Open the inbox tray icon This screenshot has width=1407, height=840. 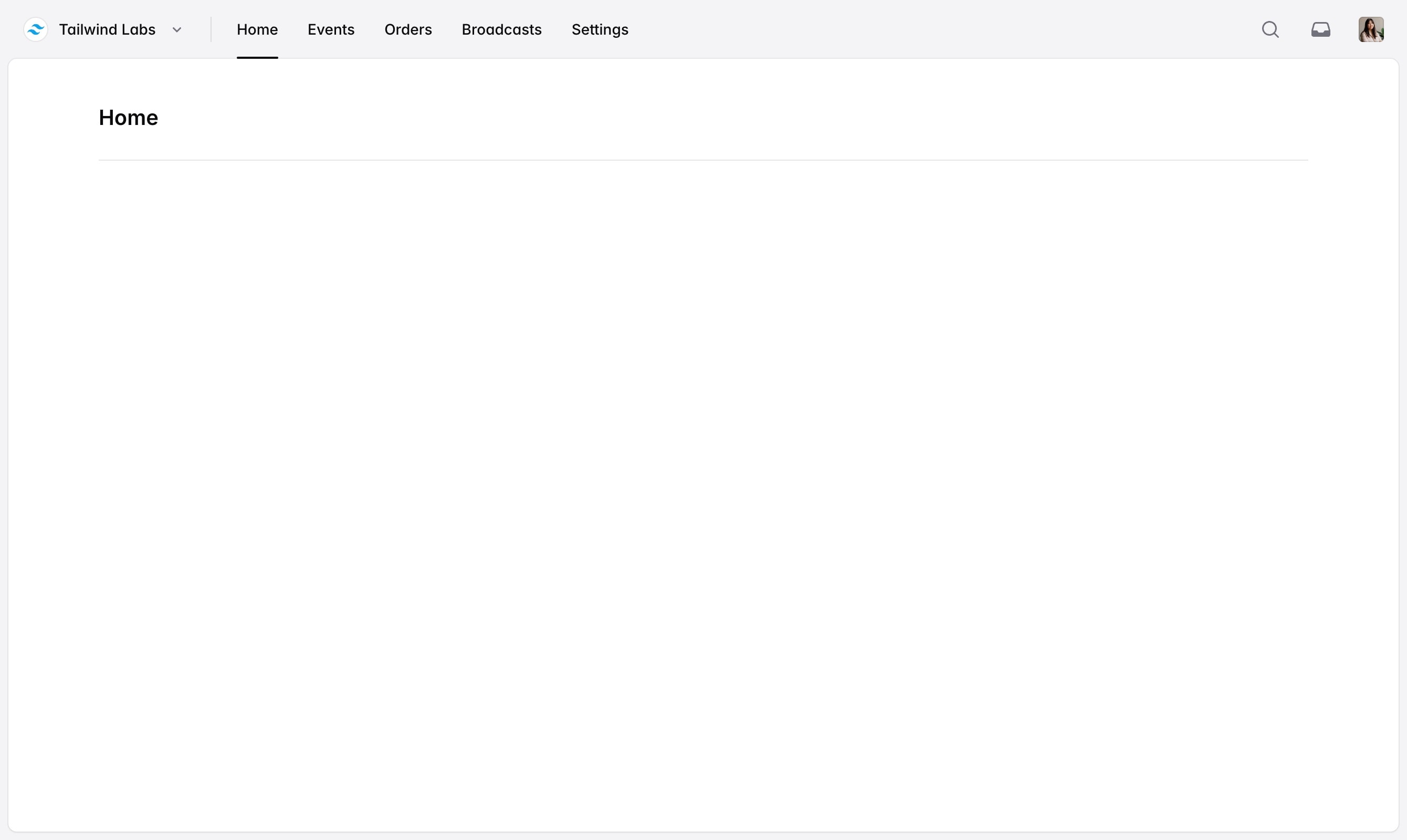[x=1320, y=29]
